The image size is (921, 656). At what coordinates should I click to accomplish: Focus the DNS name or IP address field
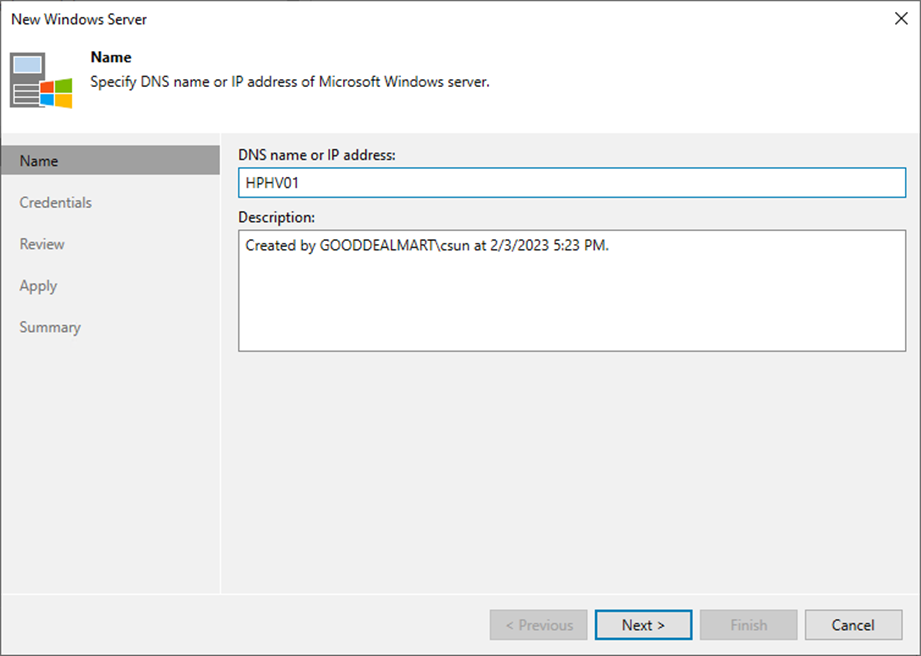point(572,183)
